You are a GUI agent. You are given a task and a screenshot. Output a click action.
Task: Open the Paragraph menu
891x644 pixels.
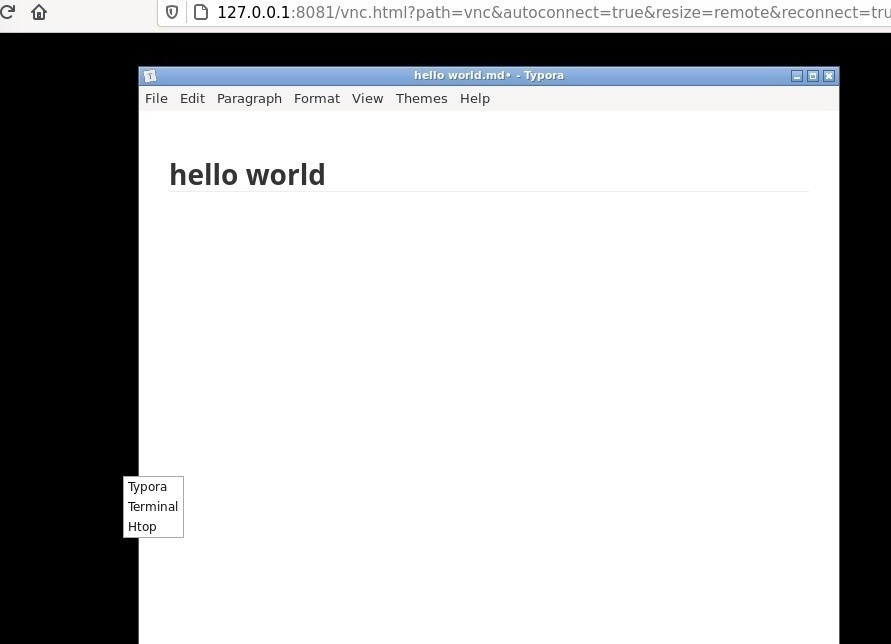(x=249, y=99)
